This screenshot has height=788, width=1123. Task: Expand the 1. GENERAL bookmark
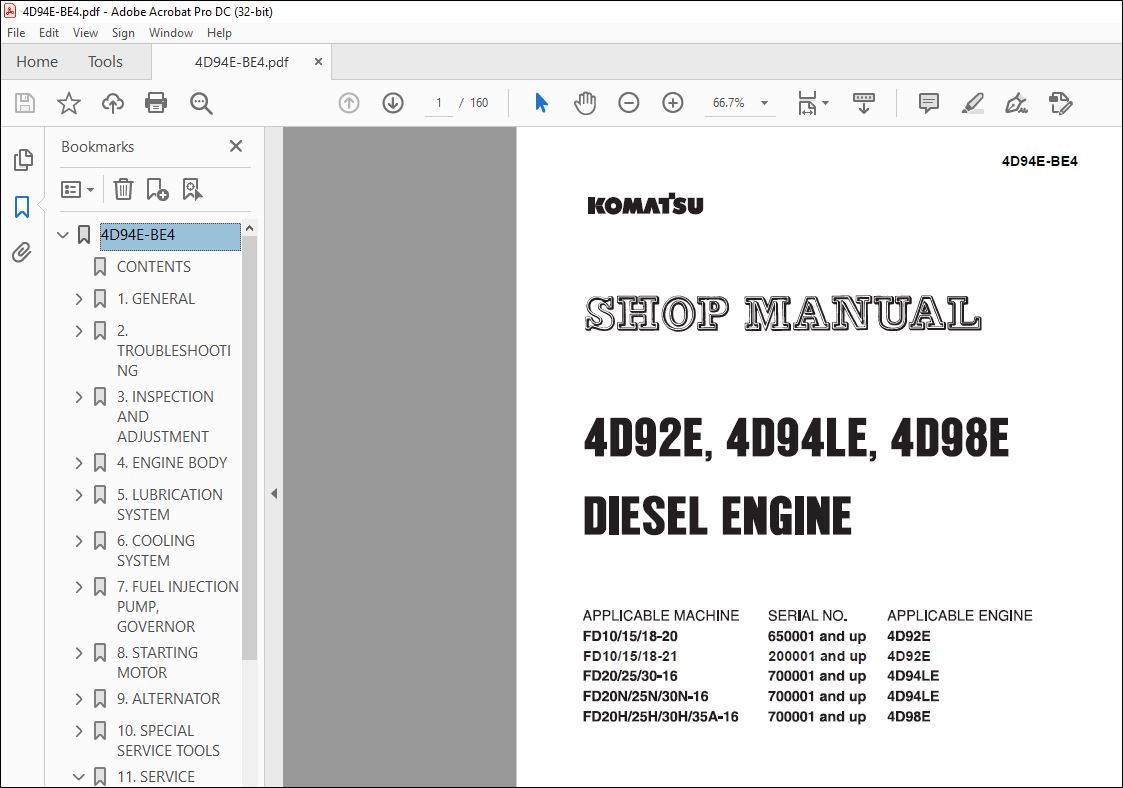pos(79,299)
